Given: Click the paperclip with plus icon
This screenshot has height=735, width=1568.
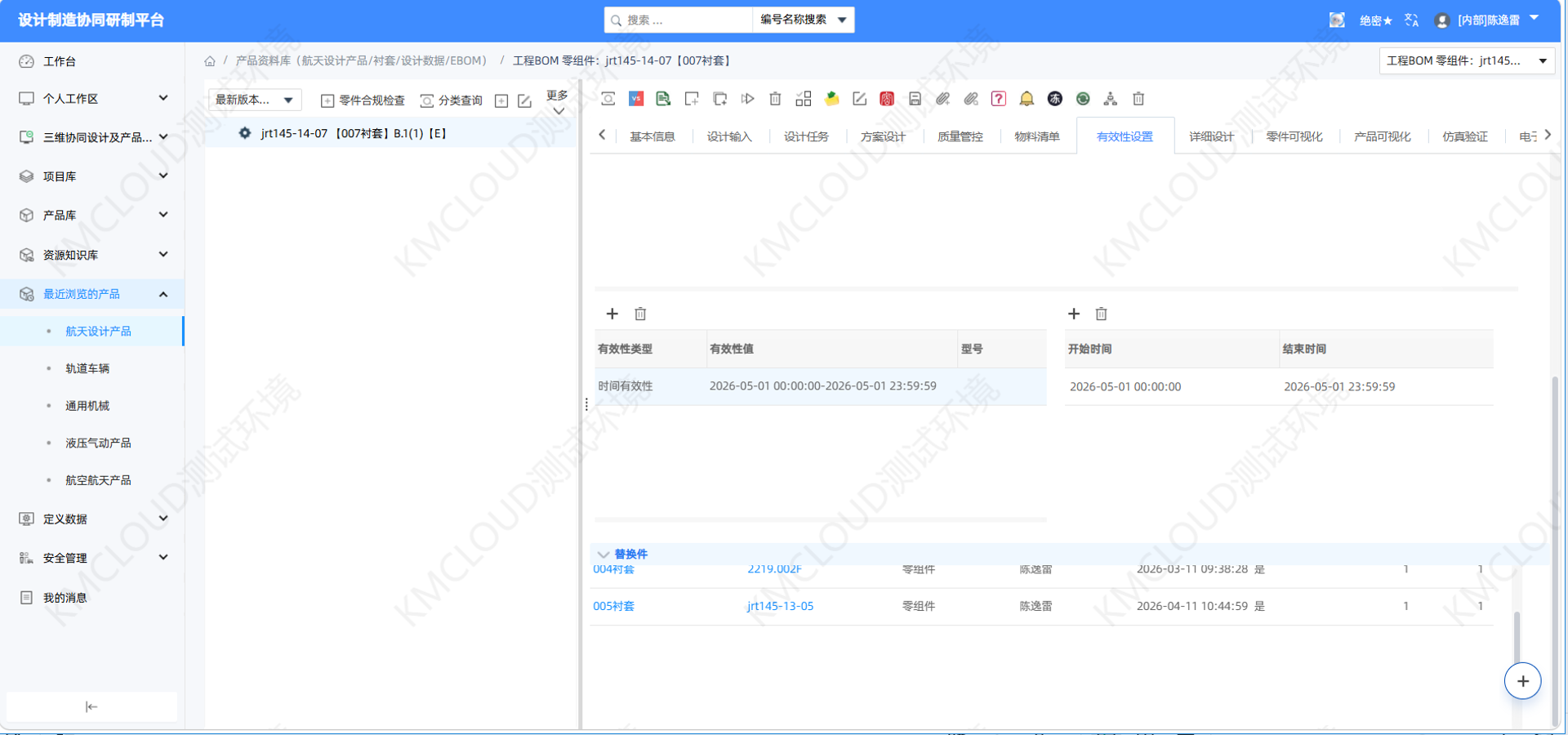Looking at the screenshot, I should 942,99.
